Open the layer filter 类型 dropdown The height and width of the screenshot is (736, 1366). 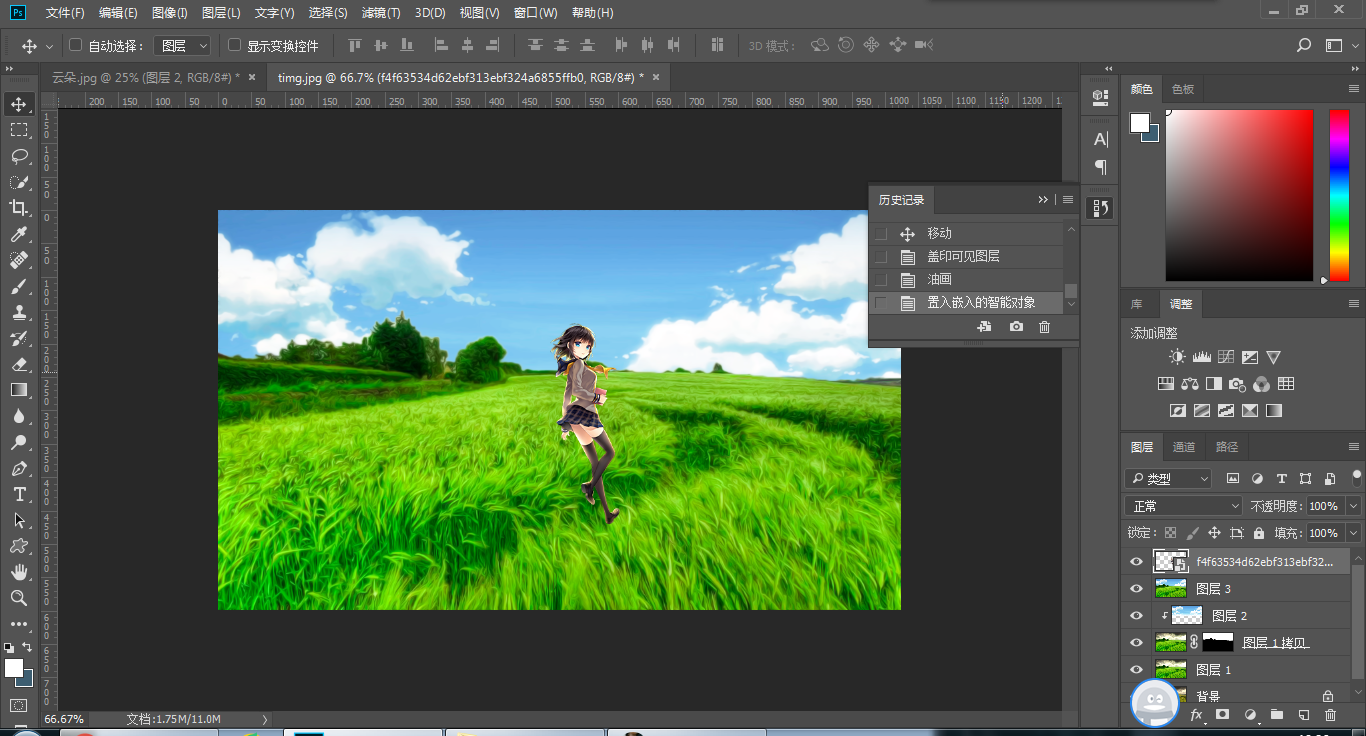click(1168, 479)
